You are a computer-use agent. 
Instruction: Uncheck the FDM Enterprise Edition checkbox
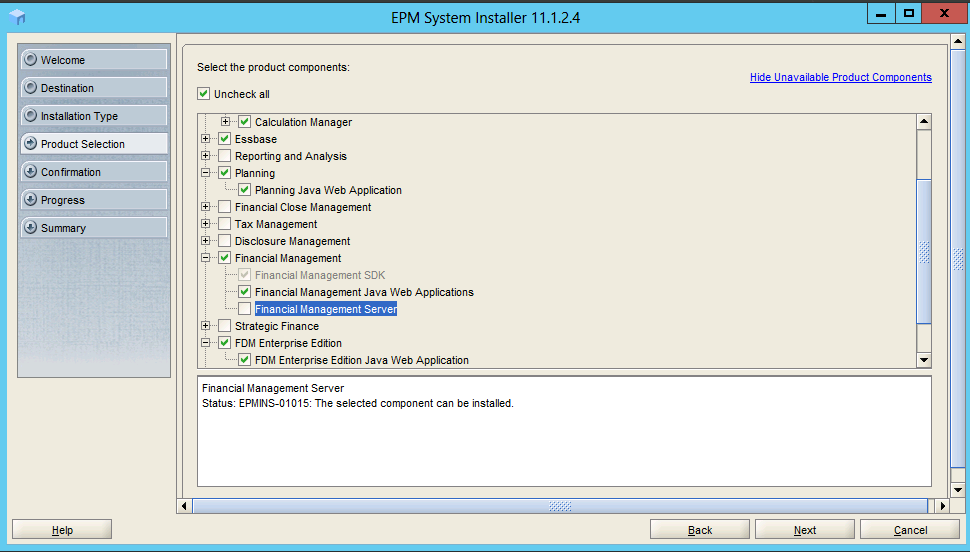point(225,343)
